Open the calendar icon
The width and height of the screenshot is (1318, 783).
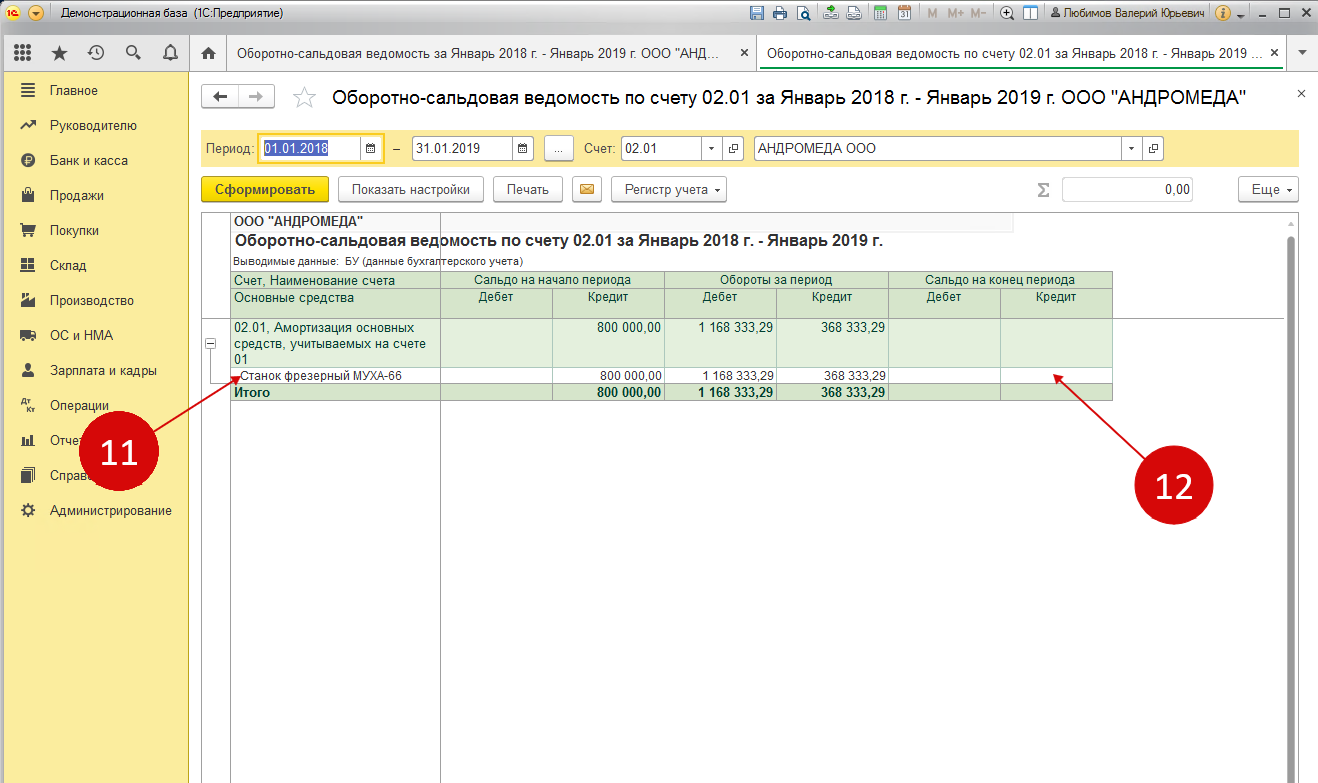pyautogui.click(x=904, y=14)
